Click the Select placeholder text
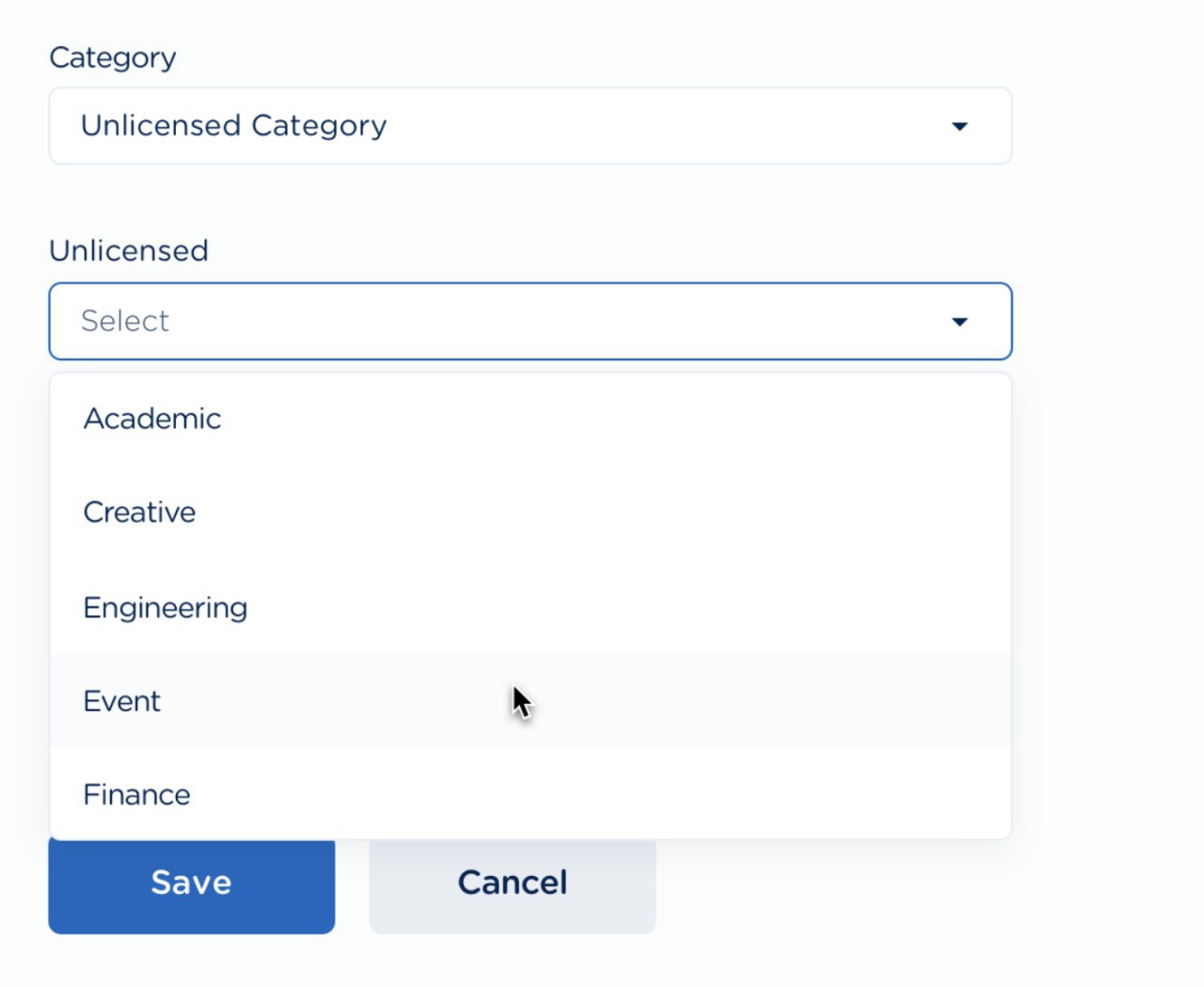 (125, 321)
